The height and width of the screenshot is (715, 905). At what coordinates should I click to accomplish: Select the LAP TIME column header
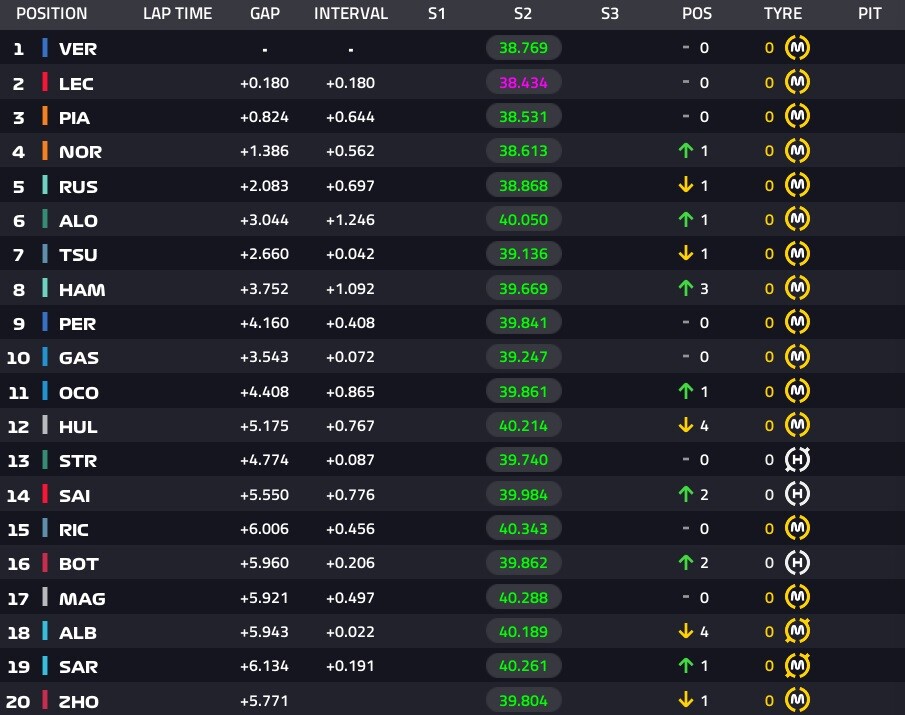(x=177, y=13)
